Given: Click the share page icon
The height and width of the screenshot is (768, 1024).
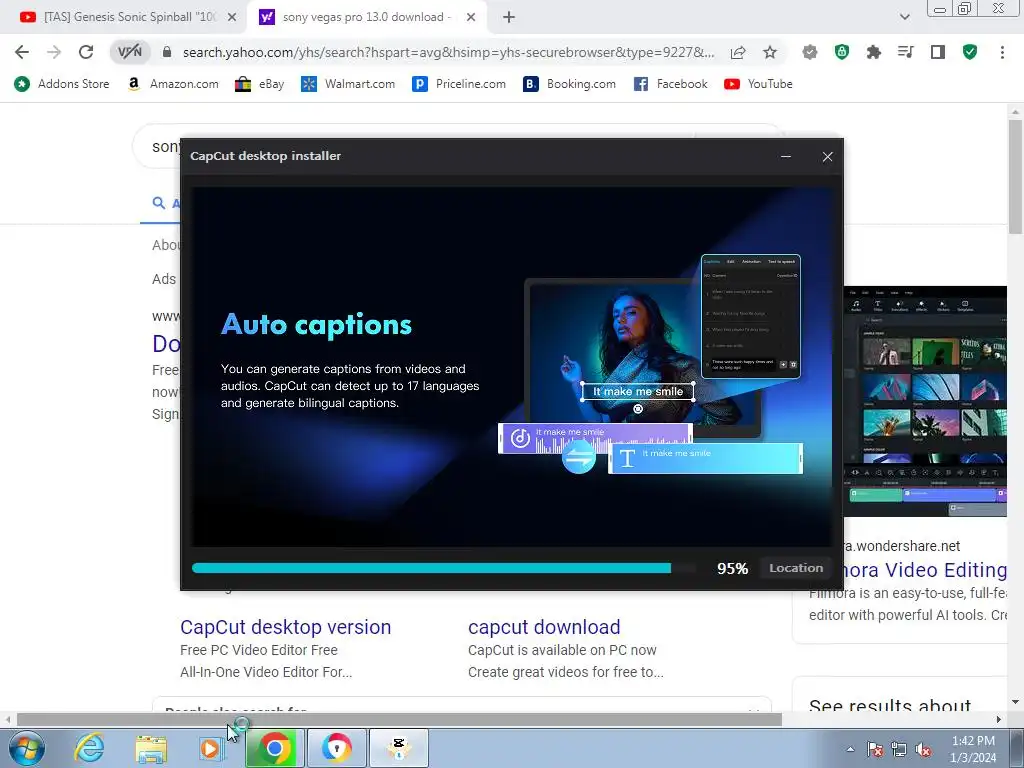Looking at the screenshot, I should tap(738, 52).
